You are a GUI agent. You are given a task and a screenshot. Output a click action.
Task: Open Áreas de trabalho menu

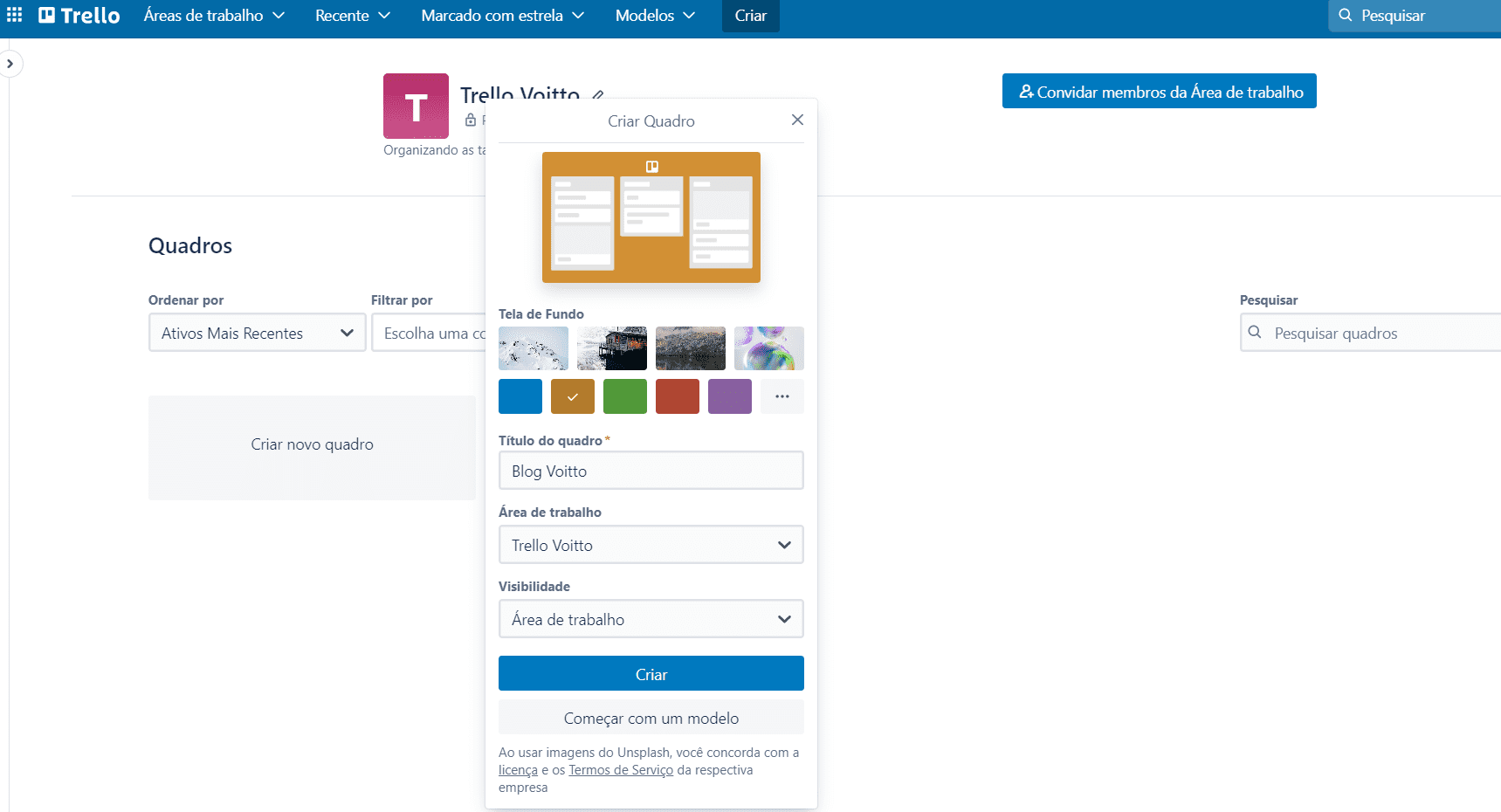[x=215, y=15]
